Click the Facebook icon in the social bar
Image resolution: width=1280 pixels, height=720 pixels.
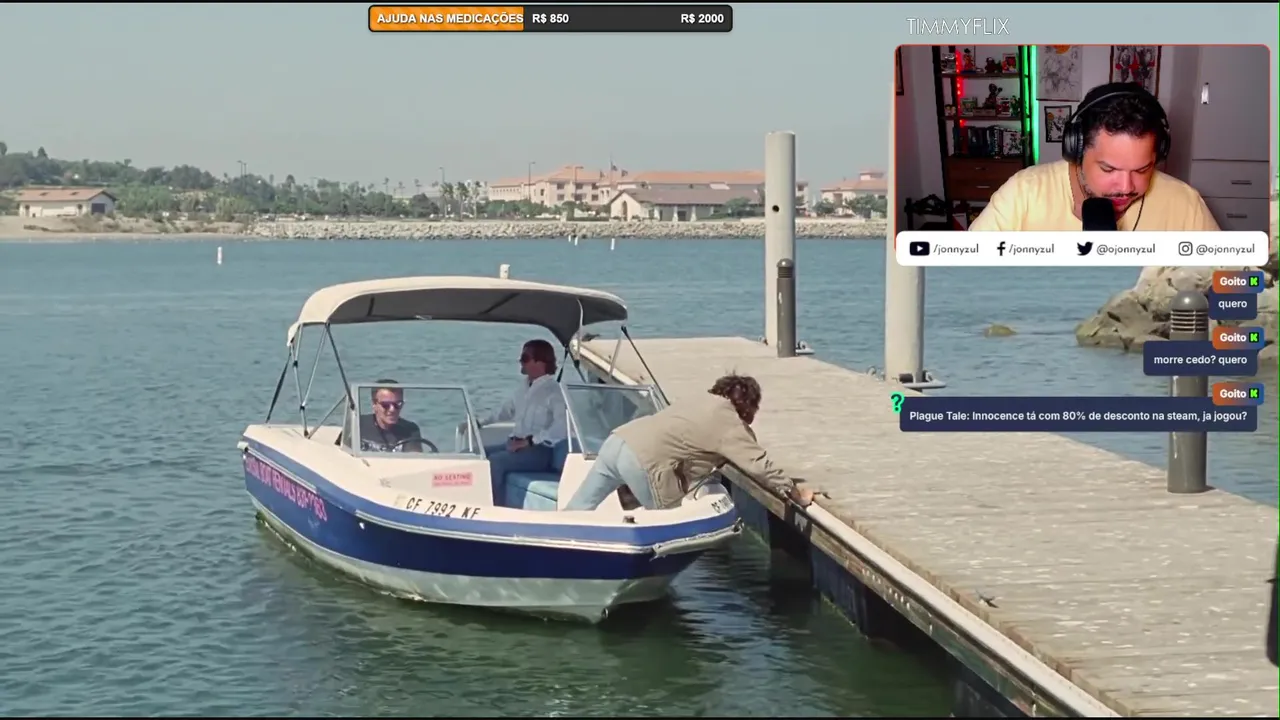[1001, 249]
